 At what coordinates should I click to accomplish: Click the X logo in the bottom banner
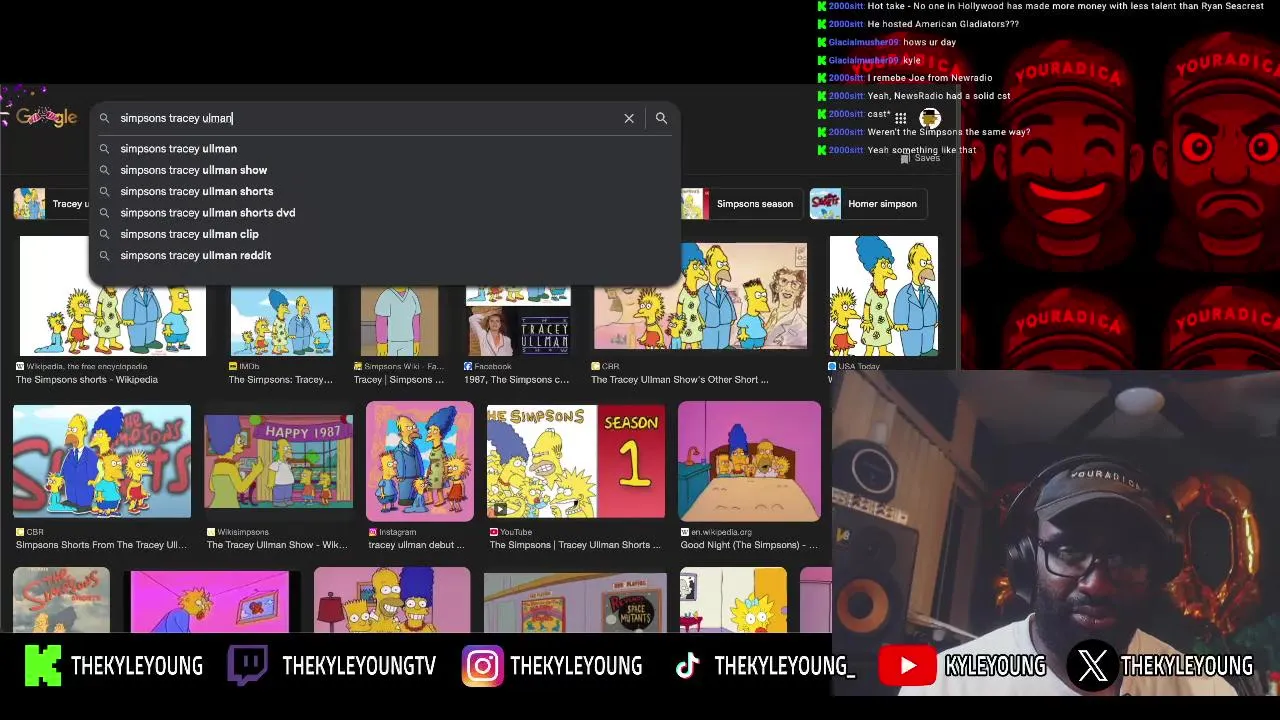coord(1093,666)
